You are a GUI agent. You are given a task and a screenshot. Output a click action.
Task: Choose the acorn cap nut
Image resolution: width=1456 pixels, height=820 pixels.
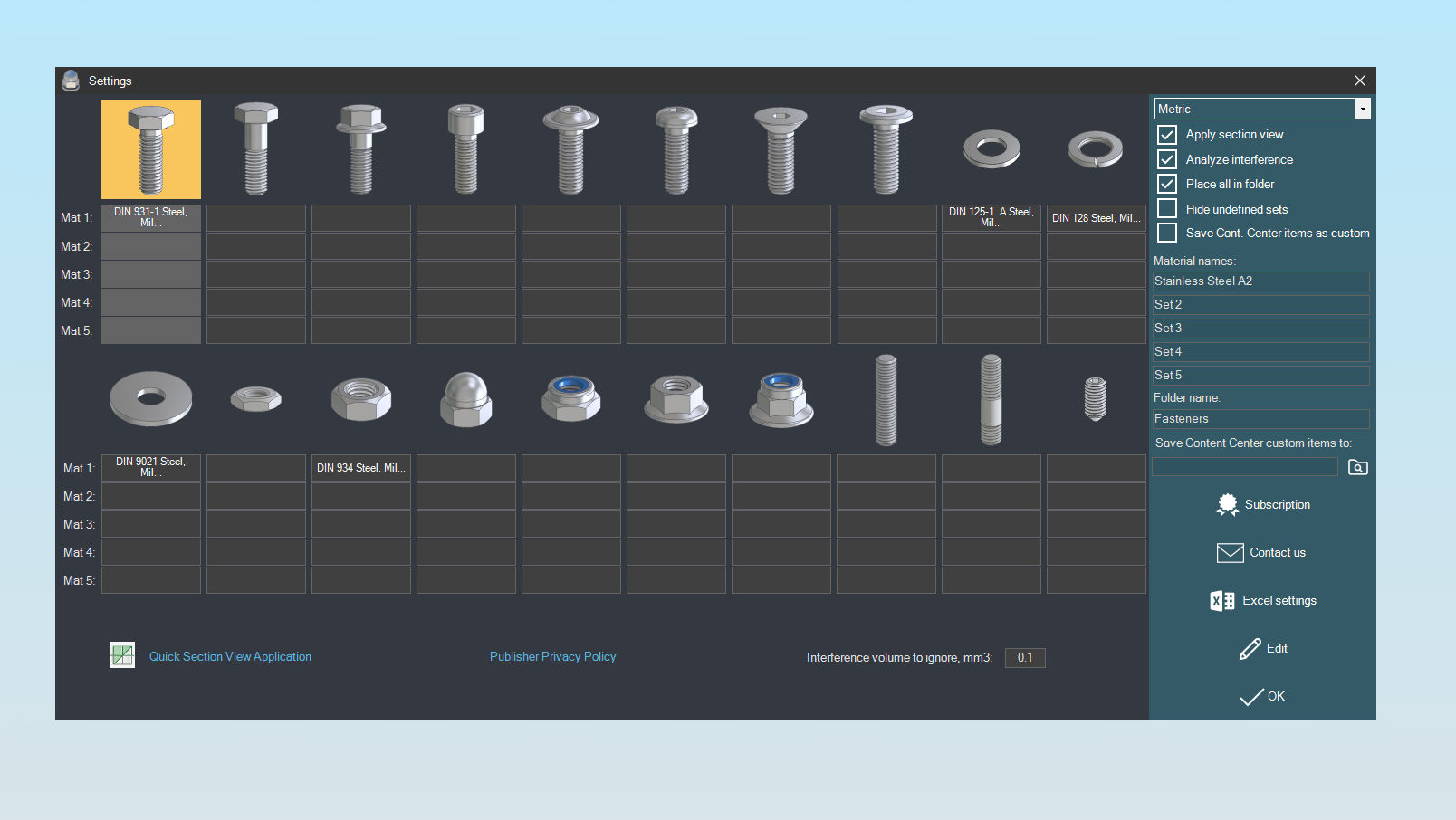click(x=466, y=399)
